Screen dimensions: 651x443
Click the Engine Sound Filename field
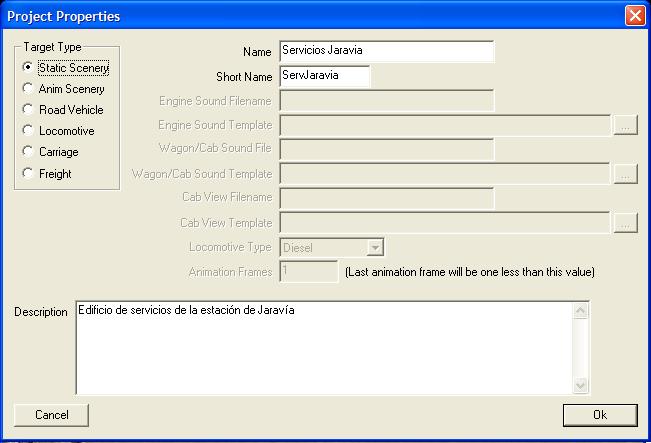(386, 100)
